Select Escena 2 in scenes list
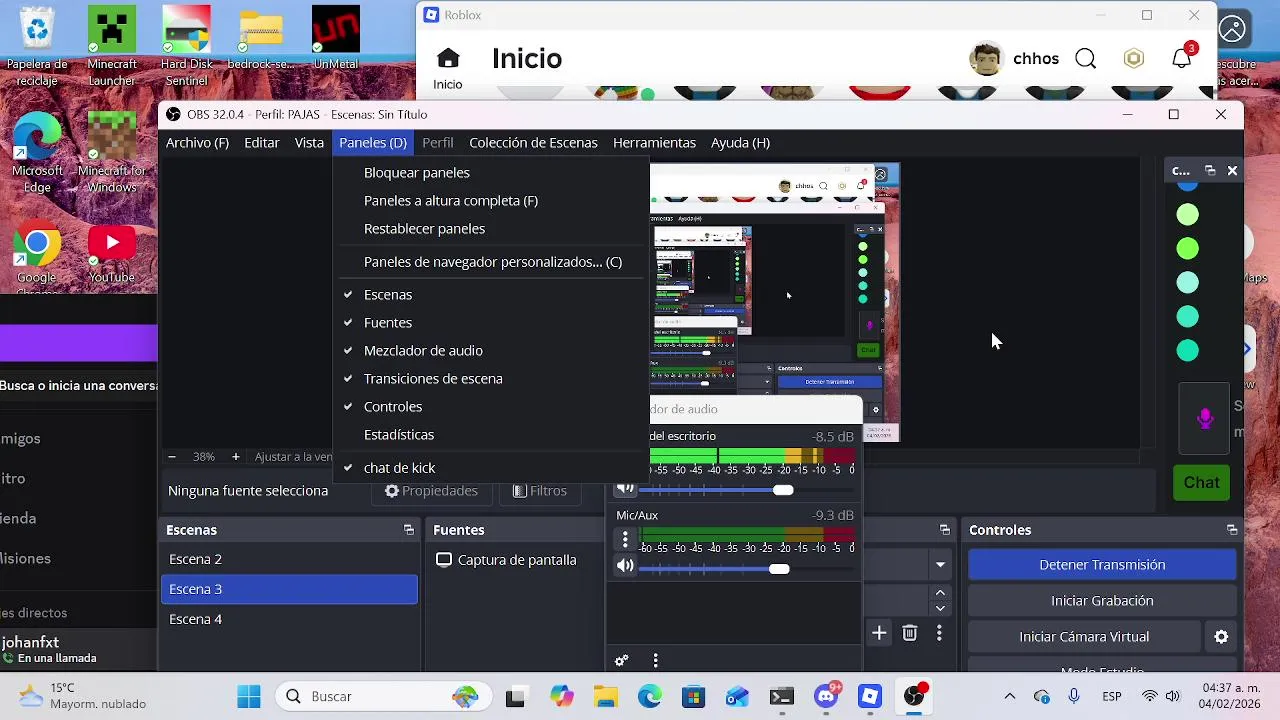1280x720 pixels. 289,559
